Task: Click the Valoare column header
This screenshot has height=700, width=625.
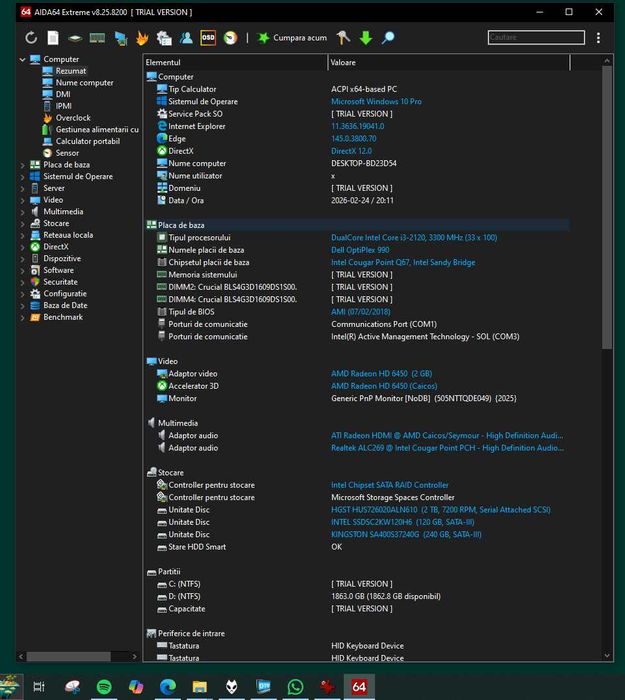Action: (x=449, y=62)
